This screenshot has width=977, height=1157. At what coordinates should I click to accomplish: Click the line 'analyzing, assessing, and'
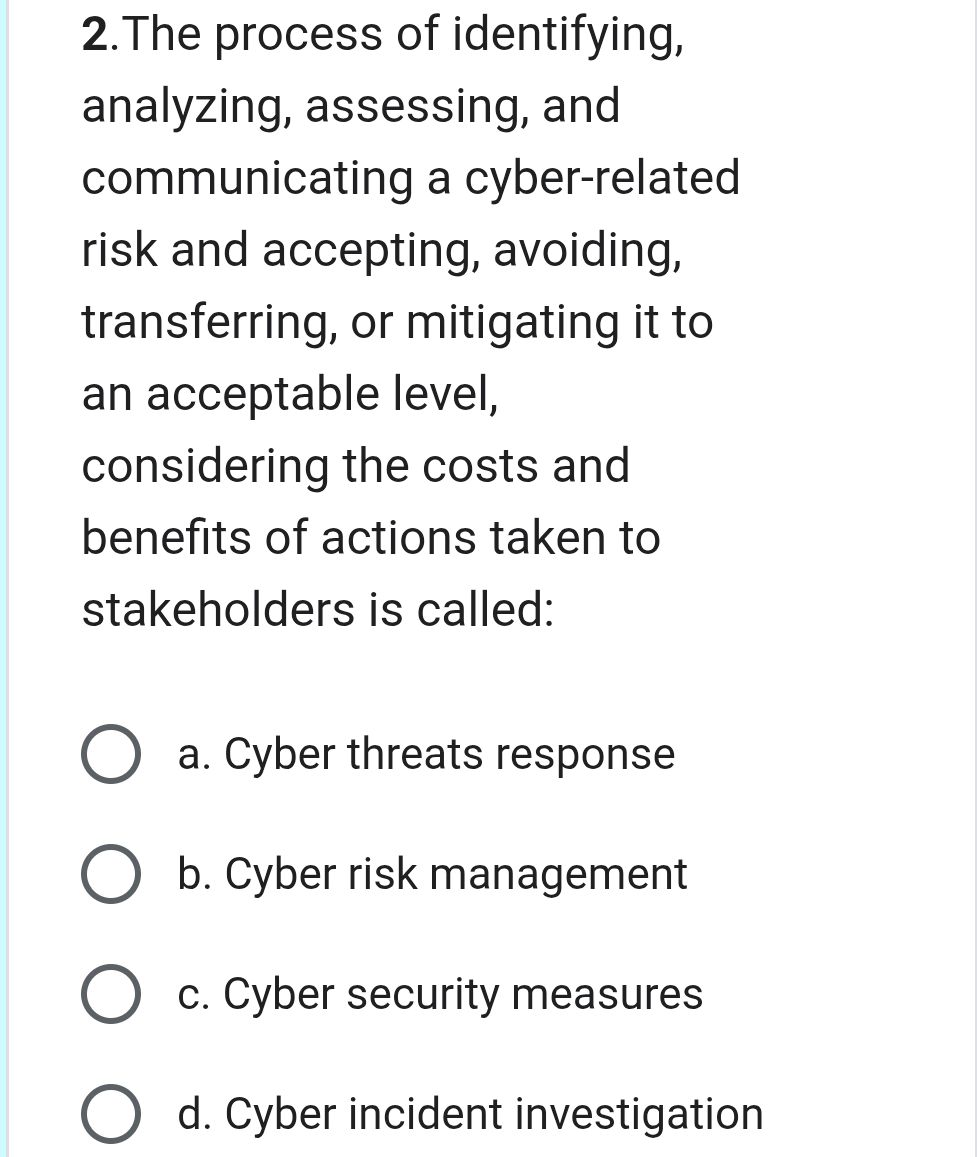point(351,106)
